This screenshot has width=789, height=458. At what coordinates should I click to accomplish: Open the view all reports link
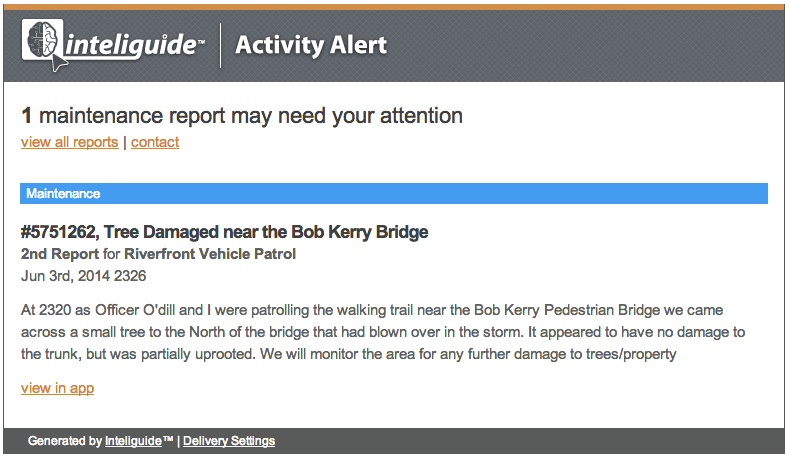pos(69,142)
